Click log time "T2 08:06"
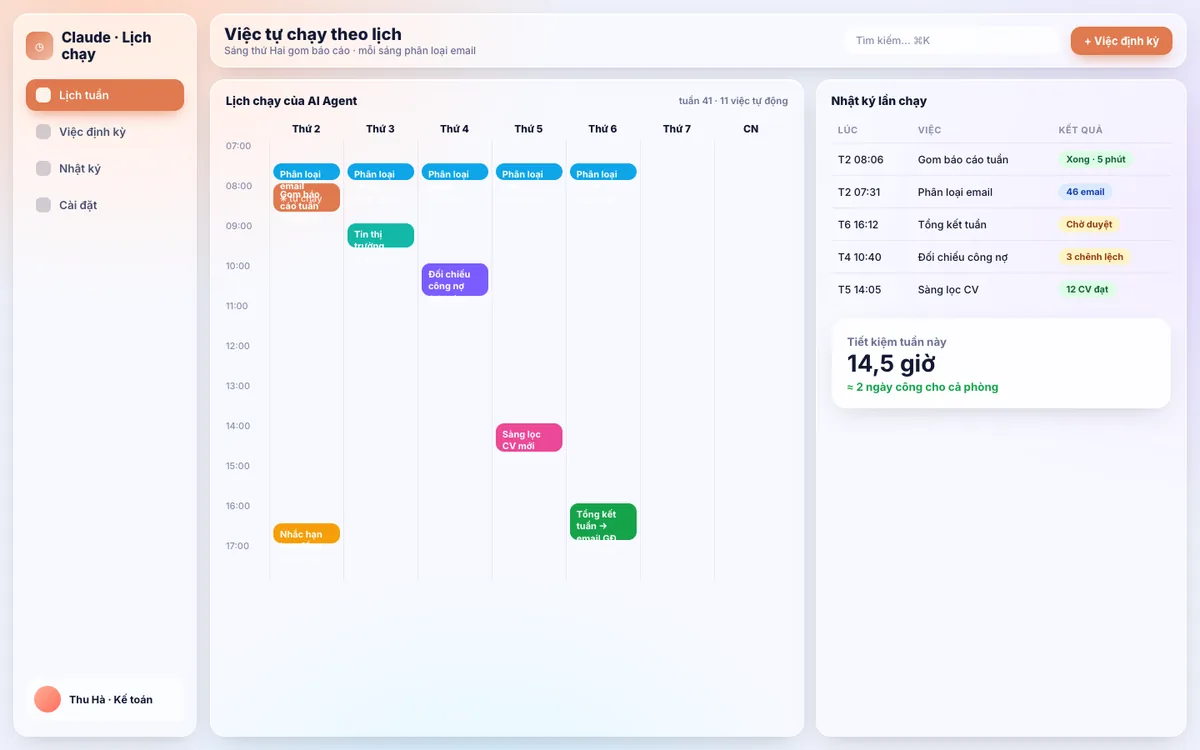 point(860,160)
